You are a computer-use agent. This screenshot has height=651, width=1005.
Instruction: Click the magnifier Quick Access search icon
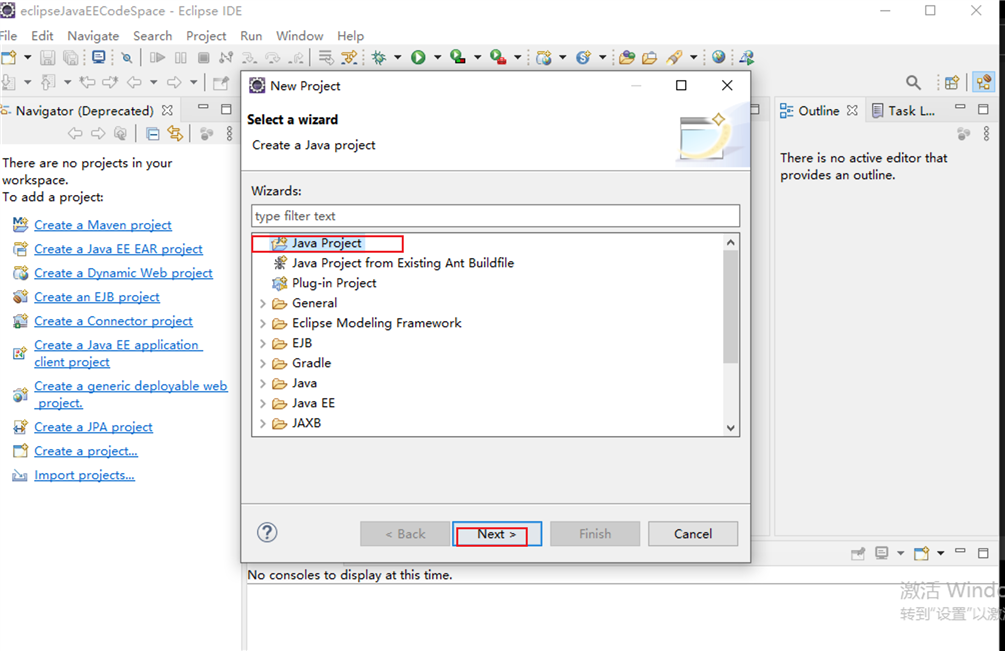tap(913, 82)
